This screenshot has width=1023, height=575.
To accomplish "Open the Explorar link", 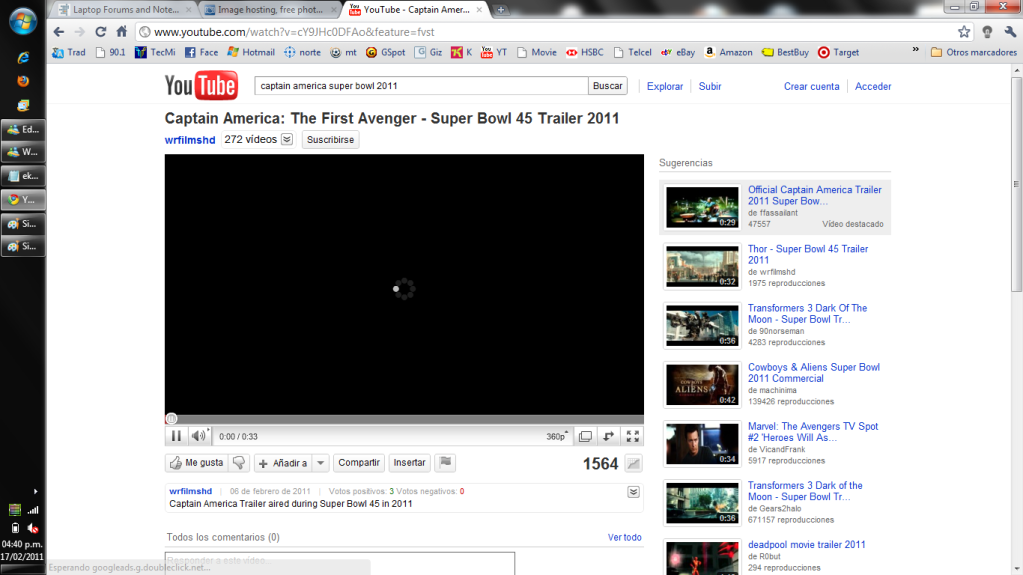I will [x=665, y=86].
